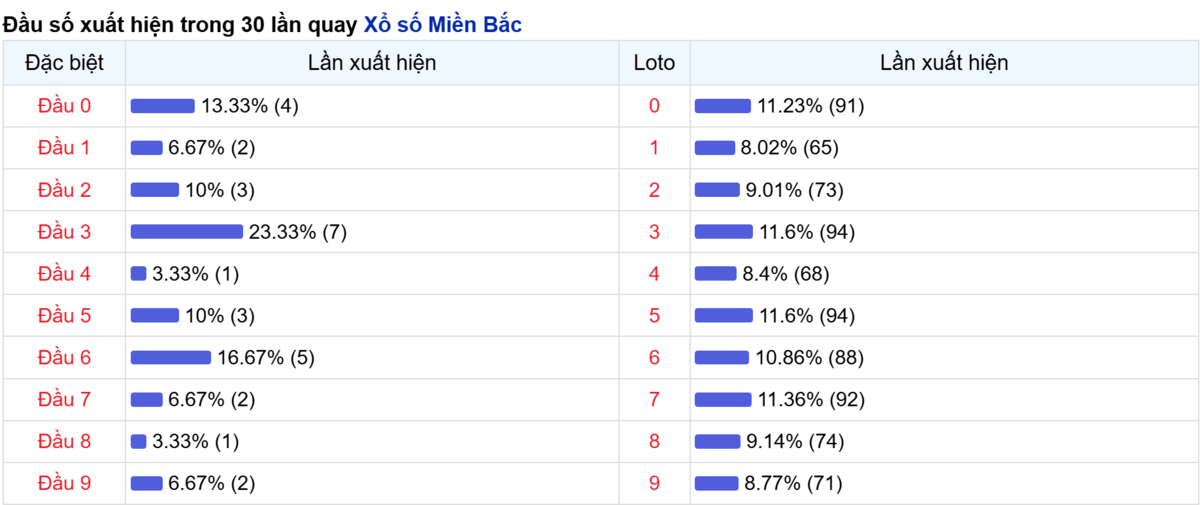1200x505 pixels.
Task: Select Loto number 0 label
Action: click(x=655, y=106)
